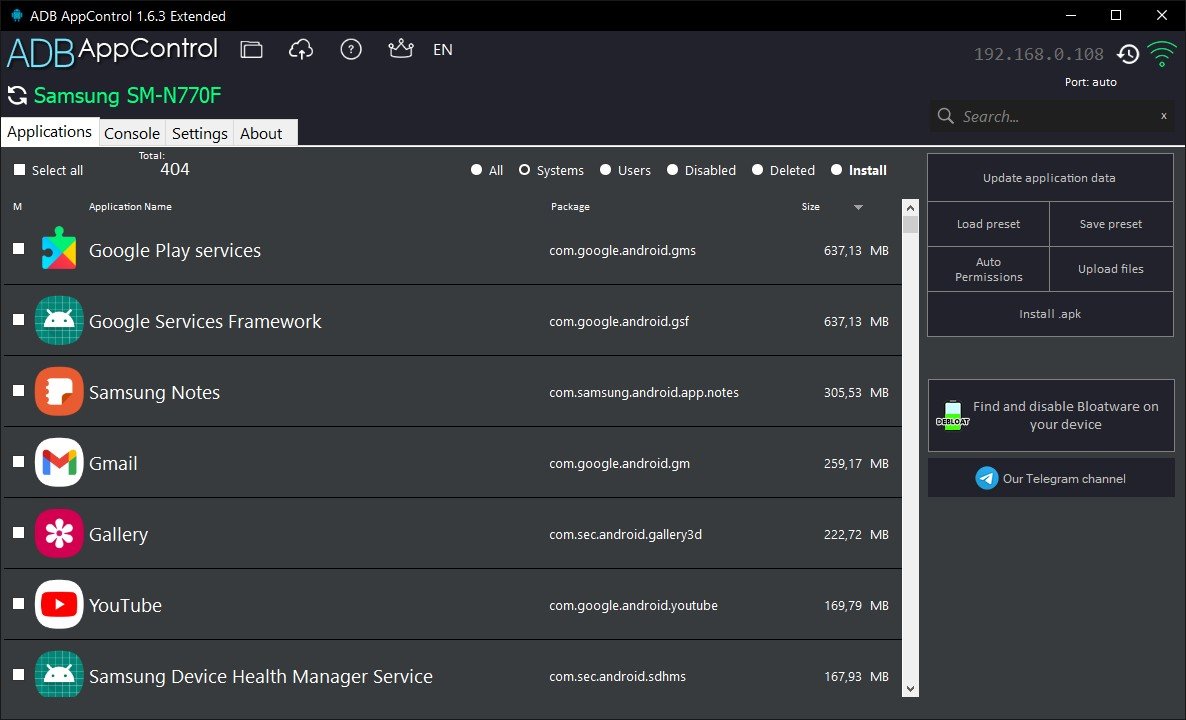The image size is (1186, 720).
Task: Click the Samsung SM-N770F device name
Action: point(127,96)
